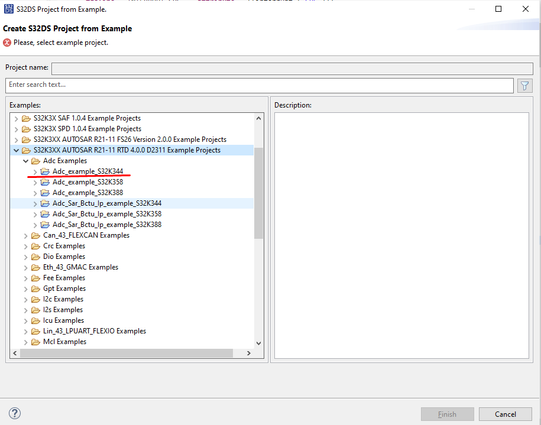Select Adc_example_S32K388 project
Image resolution: width=541 pixels, height=425 pixels.
tap(88, 192)
